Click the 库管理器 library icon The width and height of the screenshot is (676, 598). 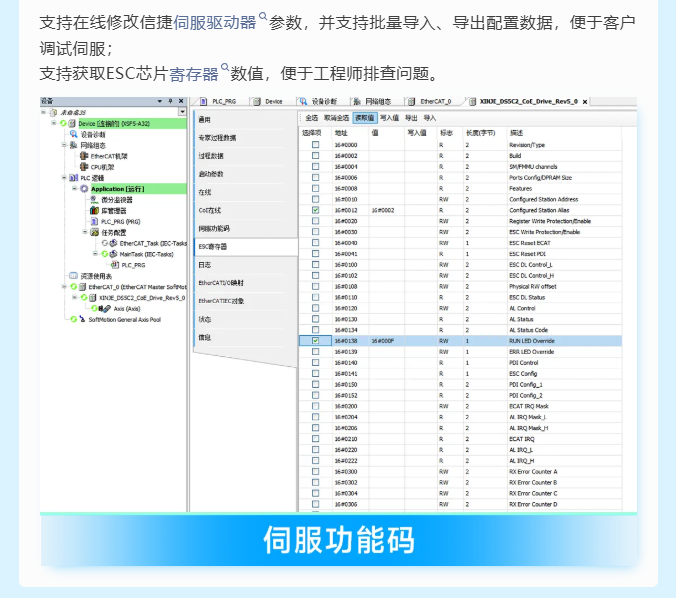click(x=95, y=211)
